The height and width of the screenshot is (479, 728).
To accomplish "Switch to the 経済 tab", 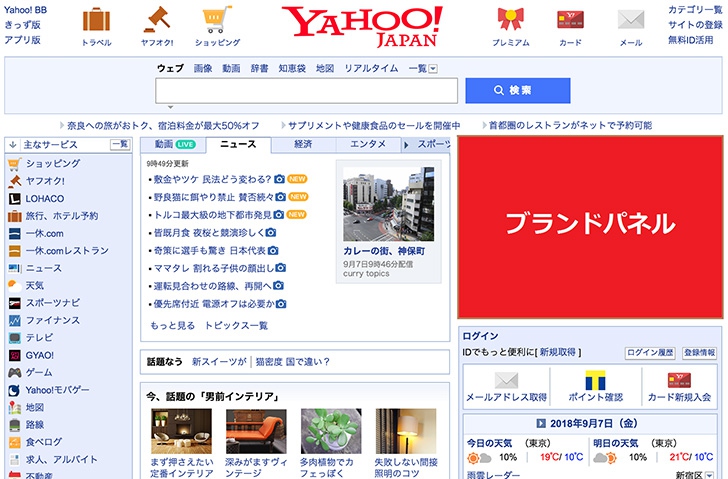I will [x=303, y=144].
